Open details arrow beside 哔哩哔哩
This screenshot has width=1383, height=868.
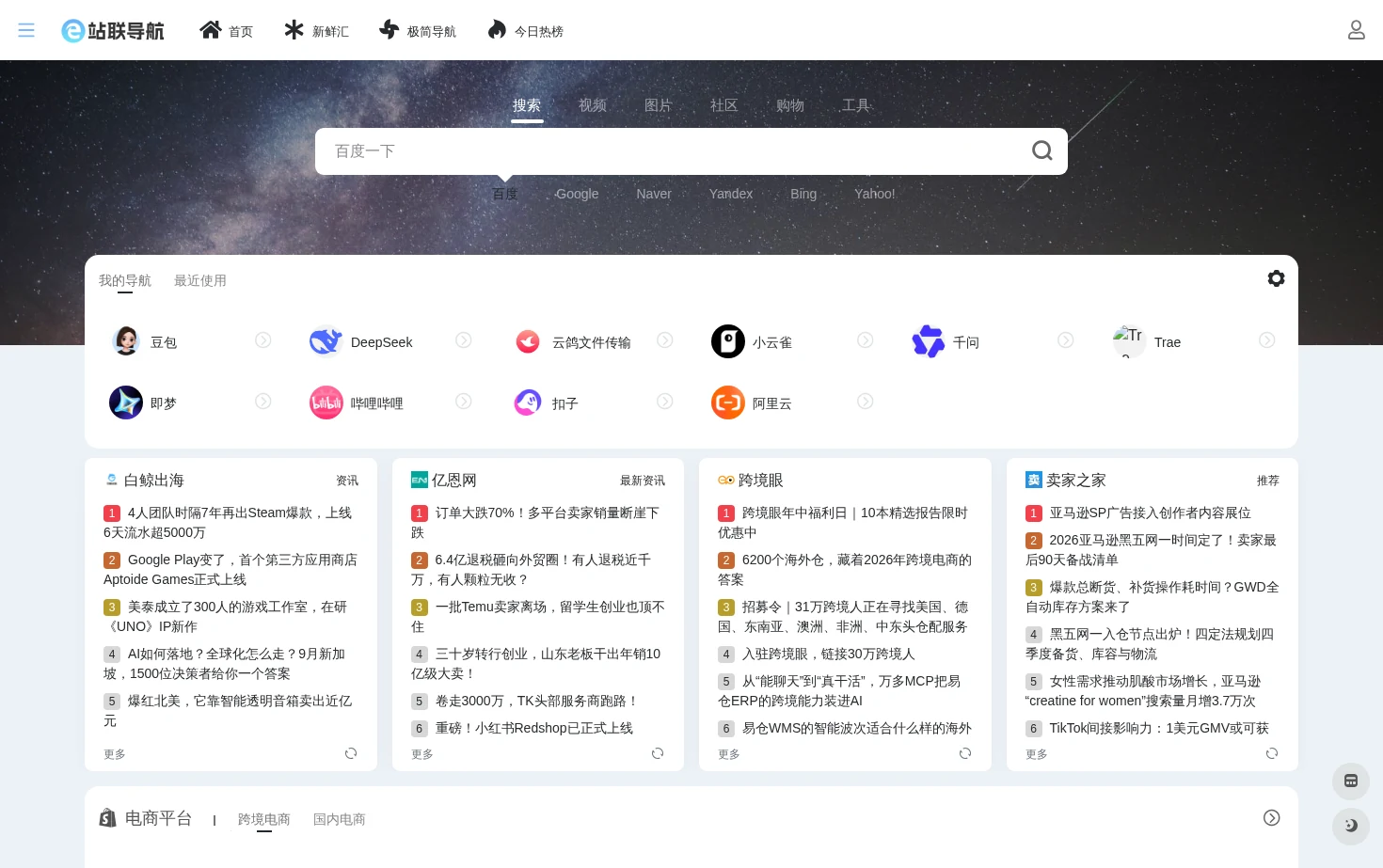click(464, 401)
